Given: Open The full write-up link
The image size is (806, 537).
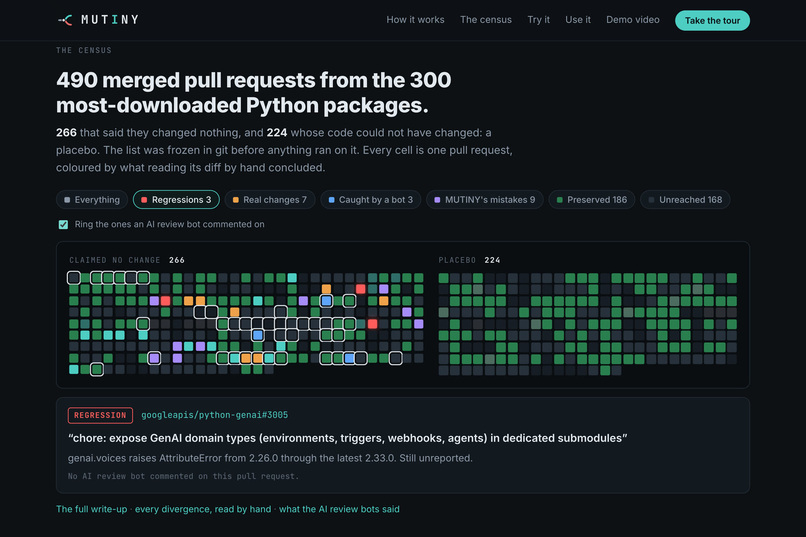Looking at the screenshot, I should [91, 509].
